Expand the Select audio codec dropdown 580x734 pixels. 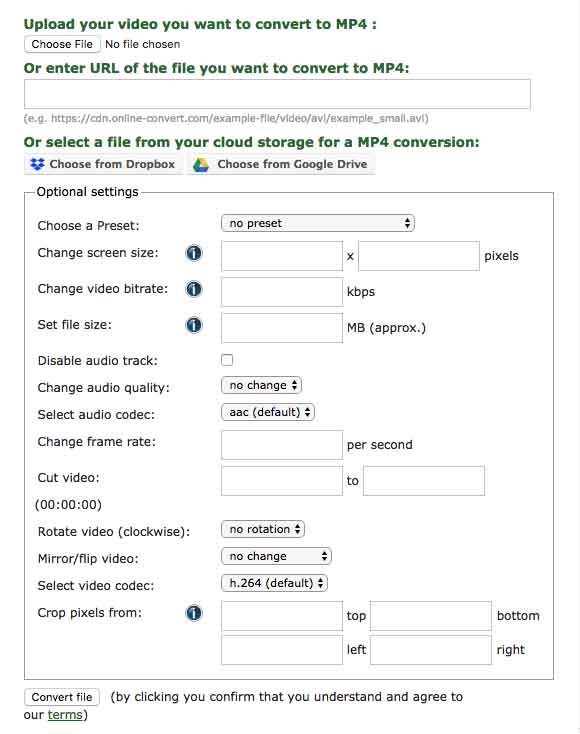(x=268, y=412)
